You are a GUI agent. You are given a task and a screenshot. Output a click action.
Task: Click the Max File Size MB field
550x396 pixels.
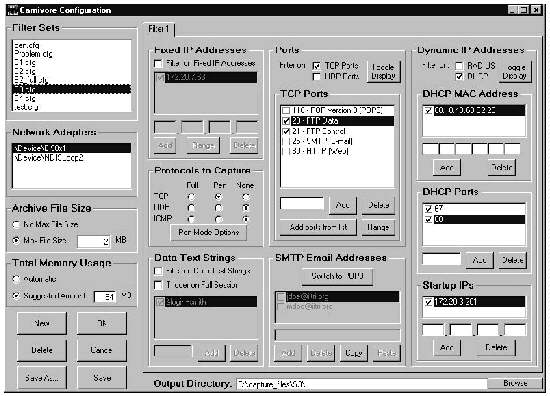pyautogui.click(x=94, y=241)
